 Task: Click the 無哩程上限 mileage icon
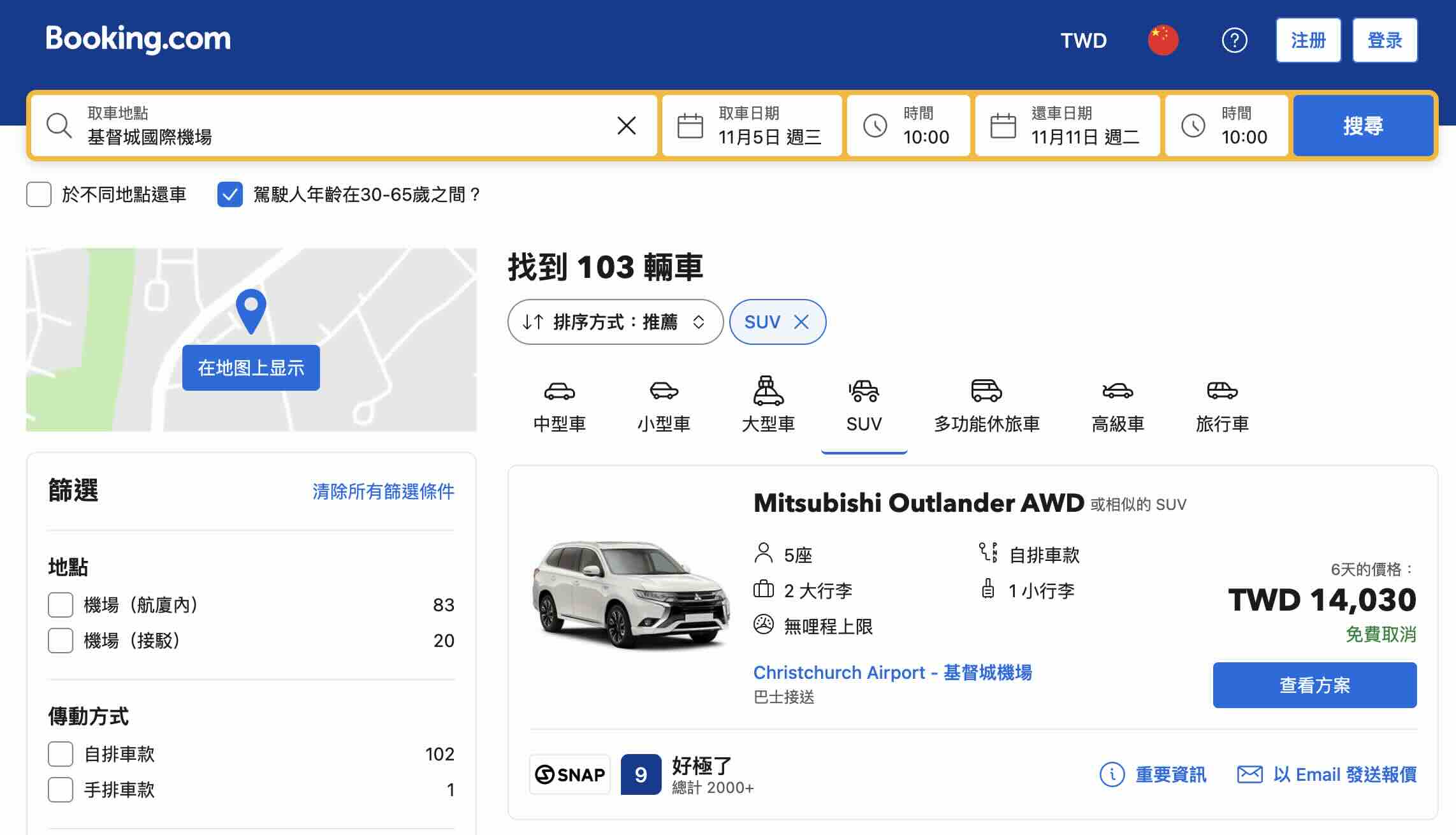click(x=763, y=625)
